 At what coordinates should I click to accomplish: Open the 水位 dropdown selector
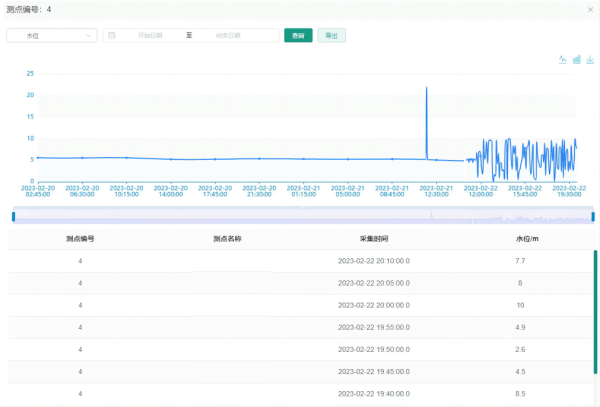point(52,36)
